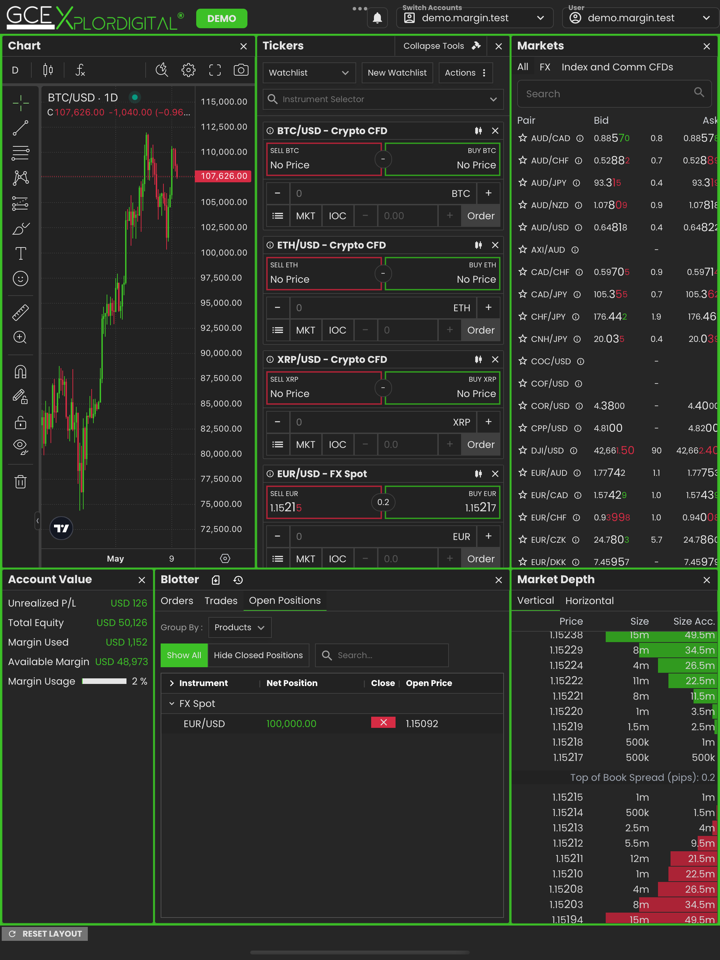Screen dimensions: 720x960
Task: Select the ruler measure tool
Action: [x=20, y=312]
